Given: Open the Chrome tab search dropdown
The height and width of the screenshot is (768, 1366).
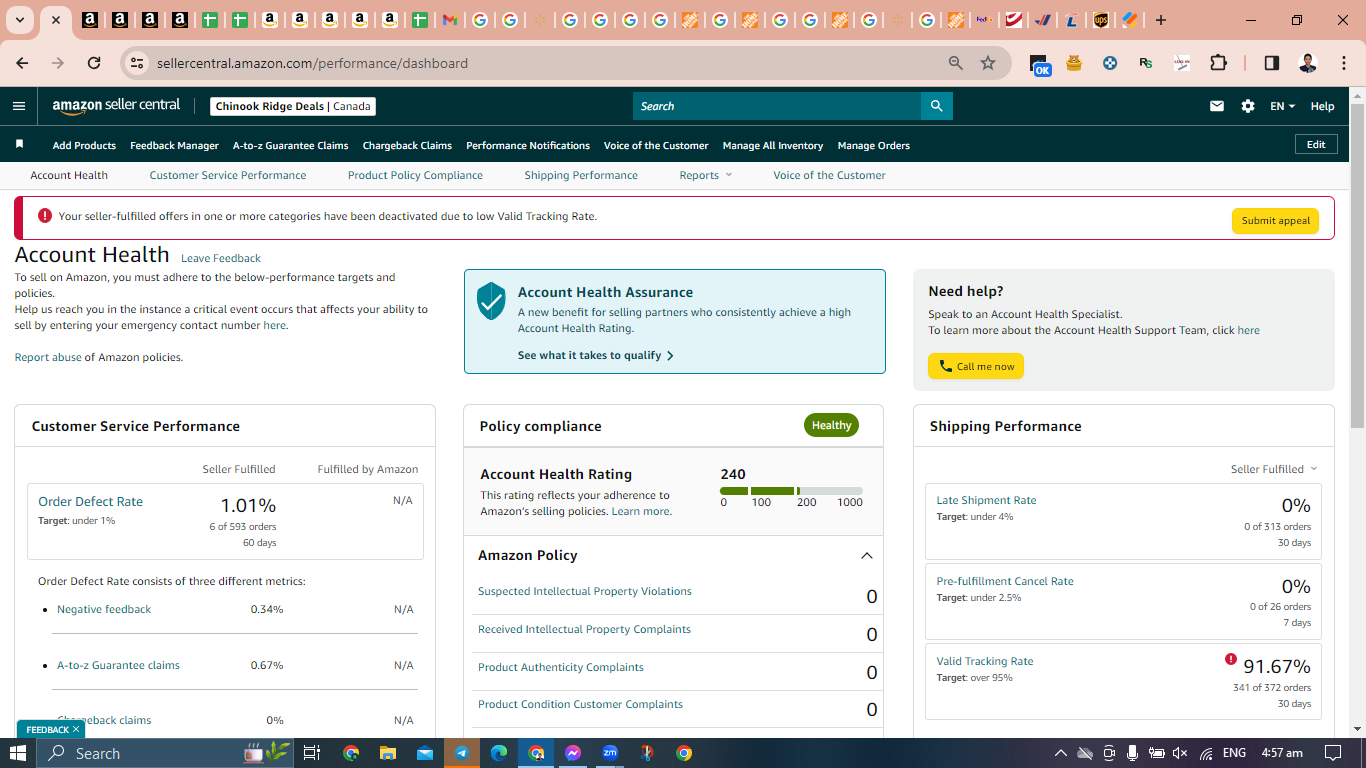Looking at the screenshot, I should click(19, 20).
